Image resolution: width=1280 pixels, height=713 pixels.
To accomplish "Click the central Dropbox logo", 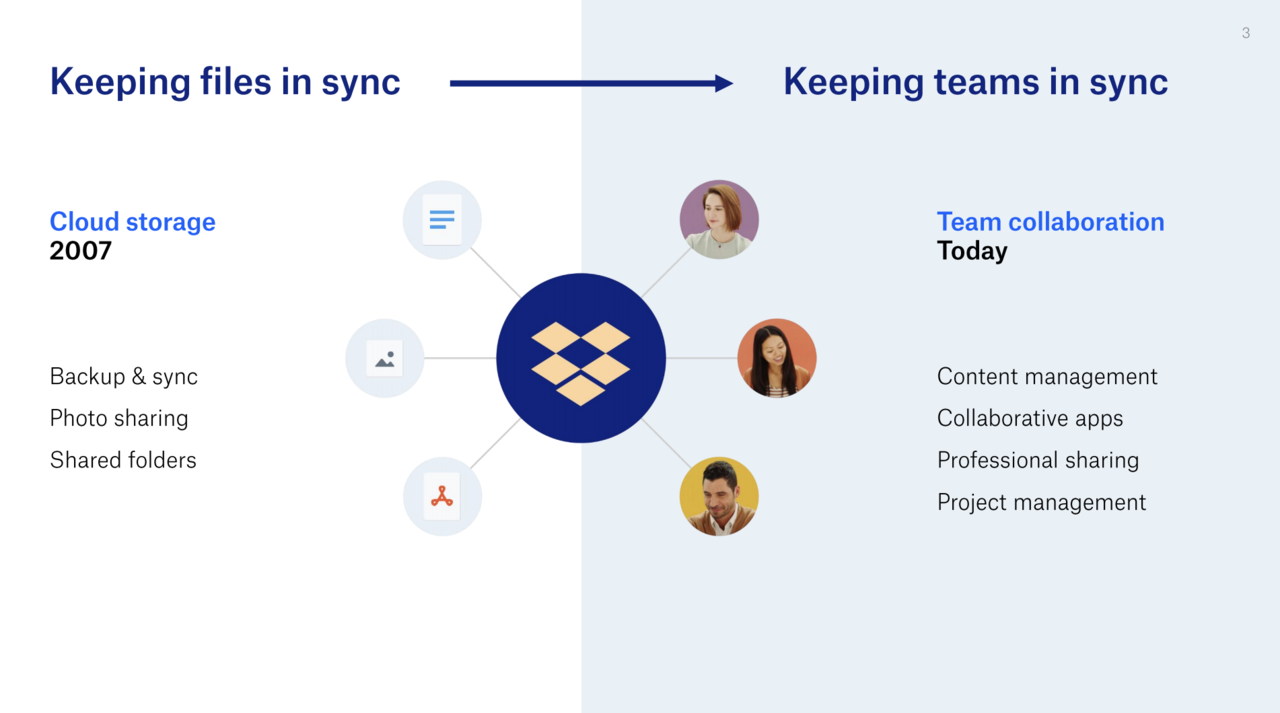I will [581, 358].
